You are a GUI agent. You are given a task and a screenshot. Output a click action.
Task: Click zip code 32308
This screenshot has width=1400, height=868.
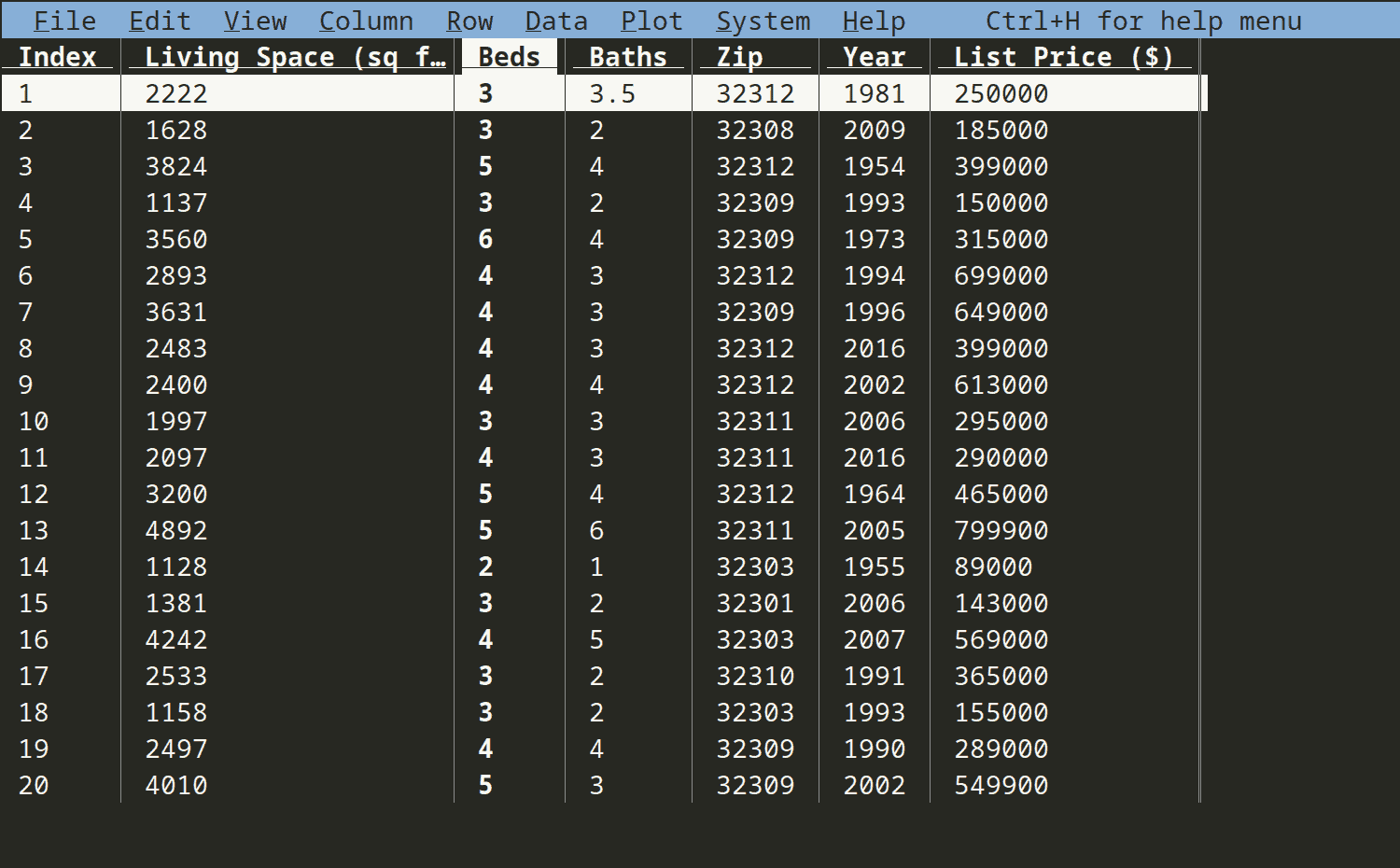click(x=755, y=130)
